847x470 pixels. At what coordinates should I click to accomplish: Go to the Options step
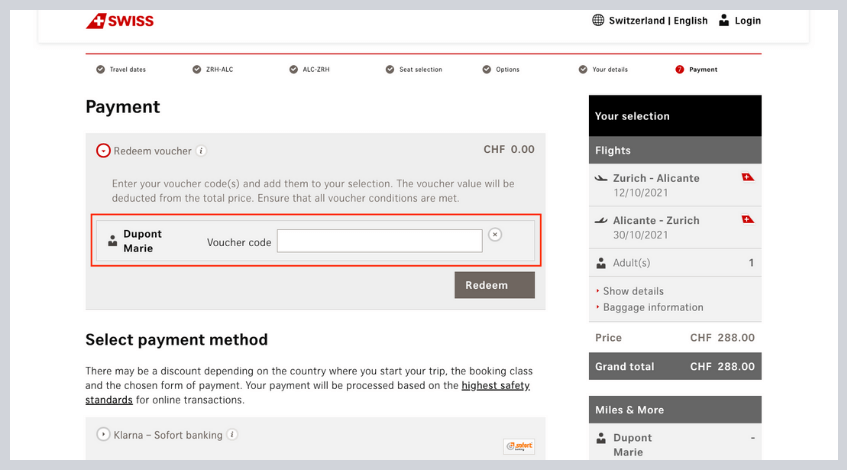(x=507, y=69)
